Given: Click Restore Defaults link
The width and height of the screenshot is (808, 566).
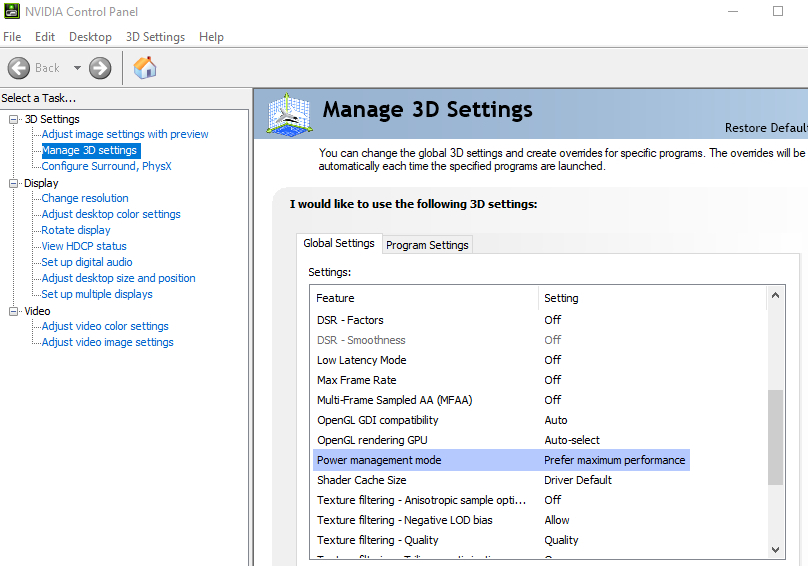Looking at the screenshot, I should click(x=765, y=128).
